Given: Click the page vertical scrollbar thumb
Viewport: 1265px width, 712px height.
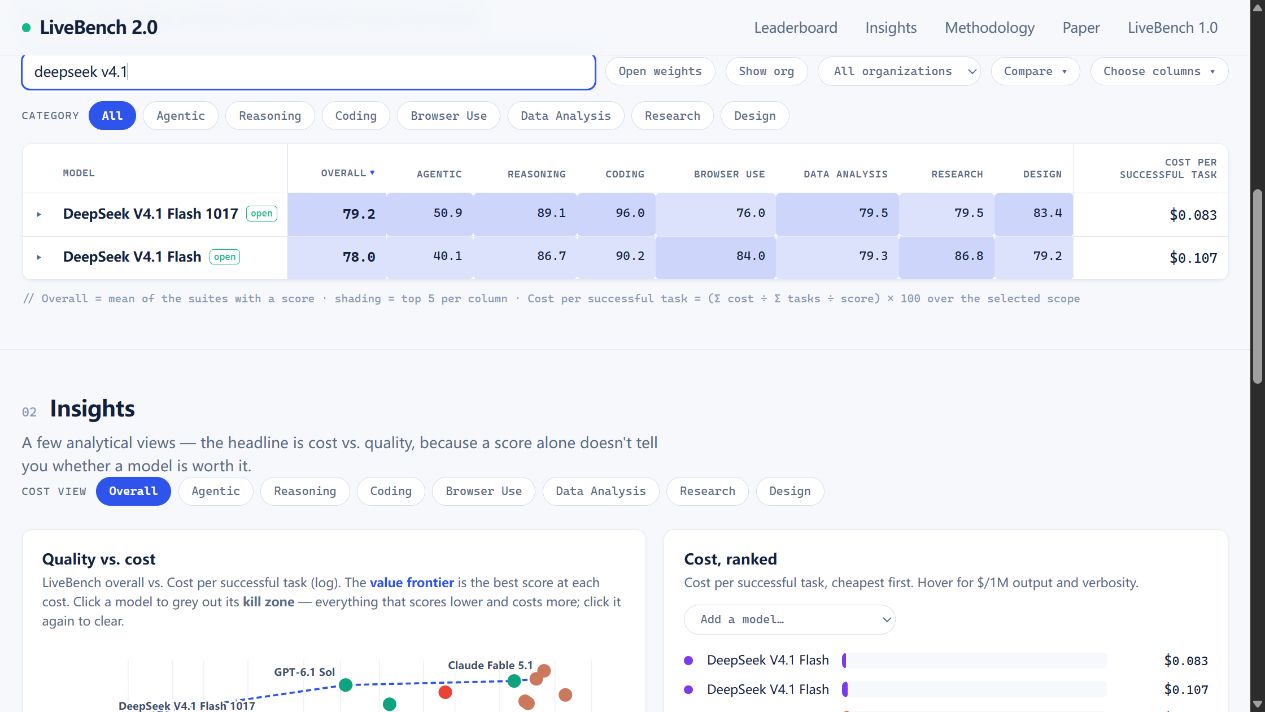Looking at the screenshot, I should click(1258, 285).
